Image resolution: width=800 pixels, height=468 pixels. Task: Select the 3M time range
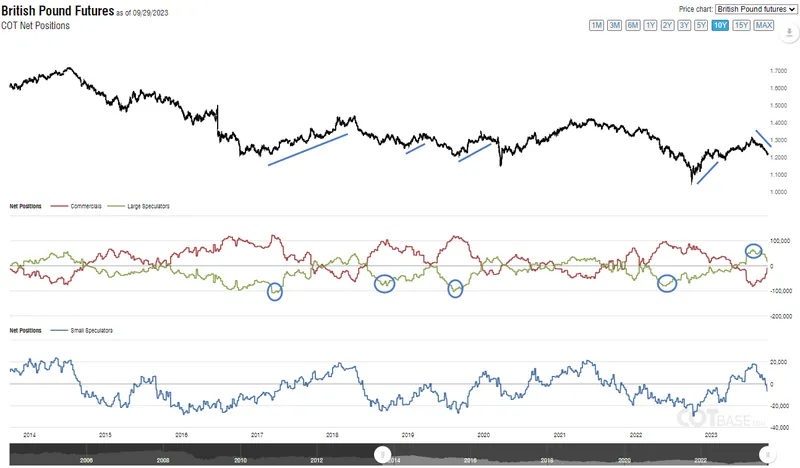614,26
